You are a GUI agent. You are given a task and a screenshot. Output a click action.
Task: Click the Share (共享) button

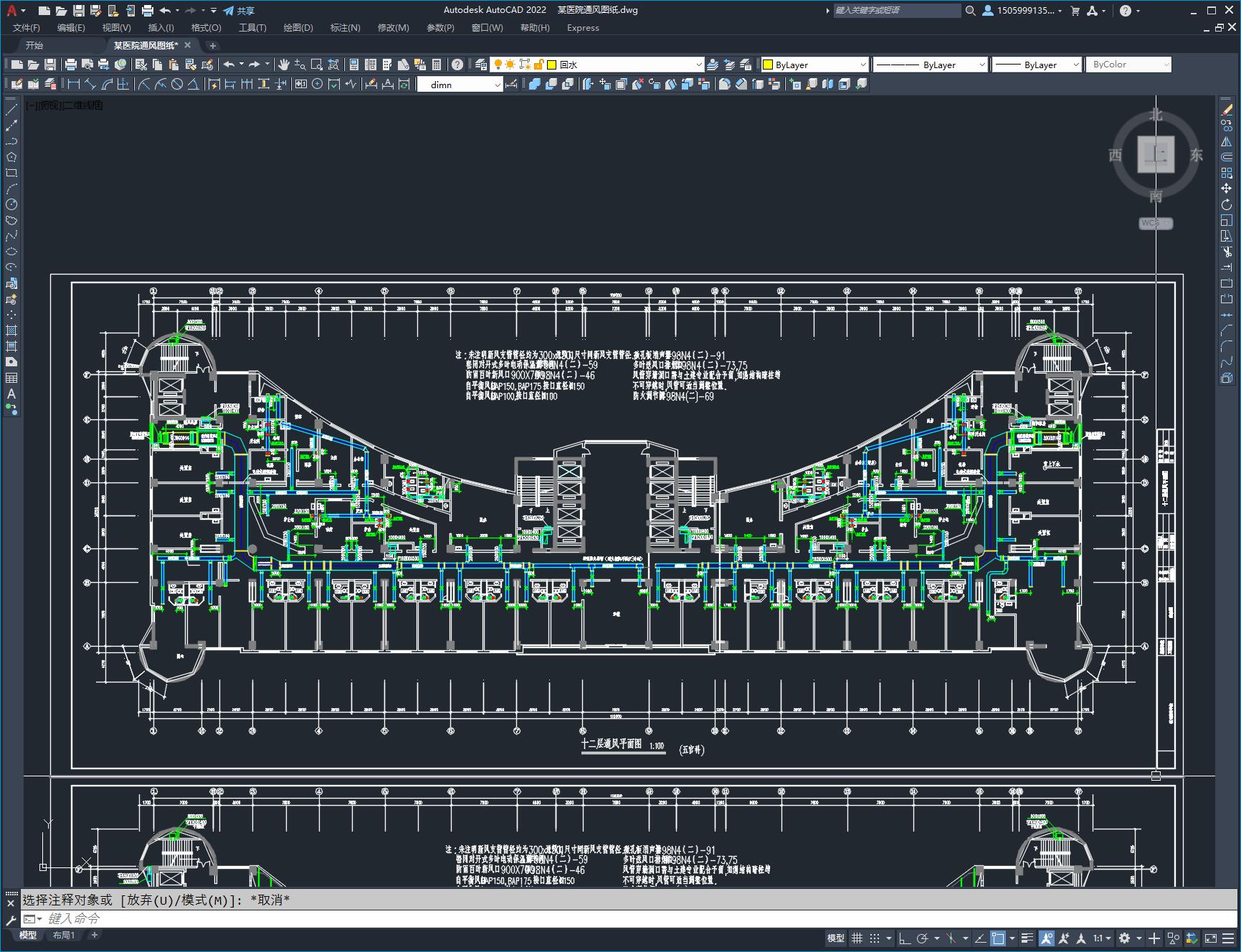click(239, 11)
